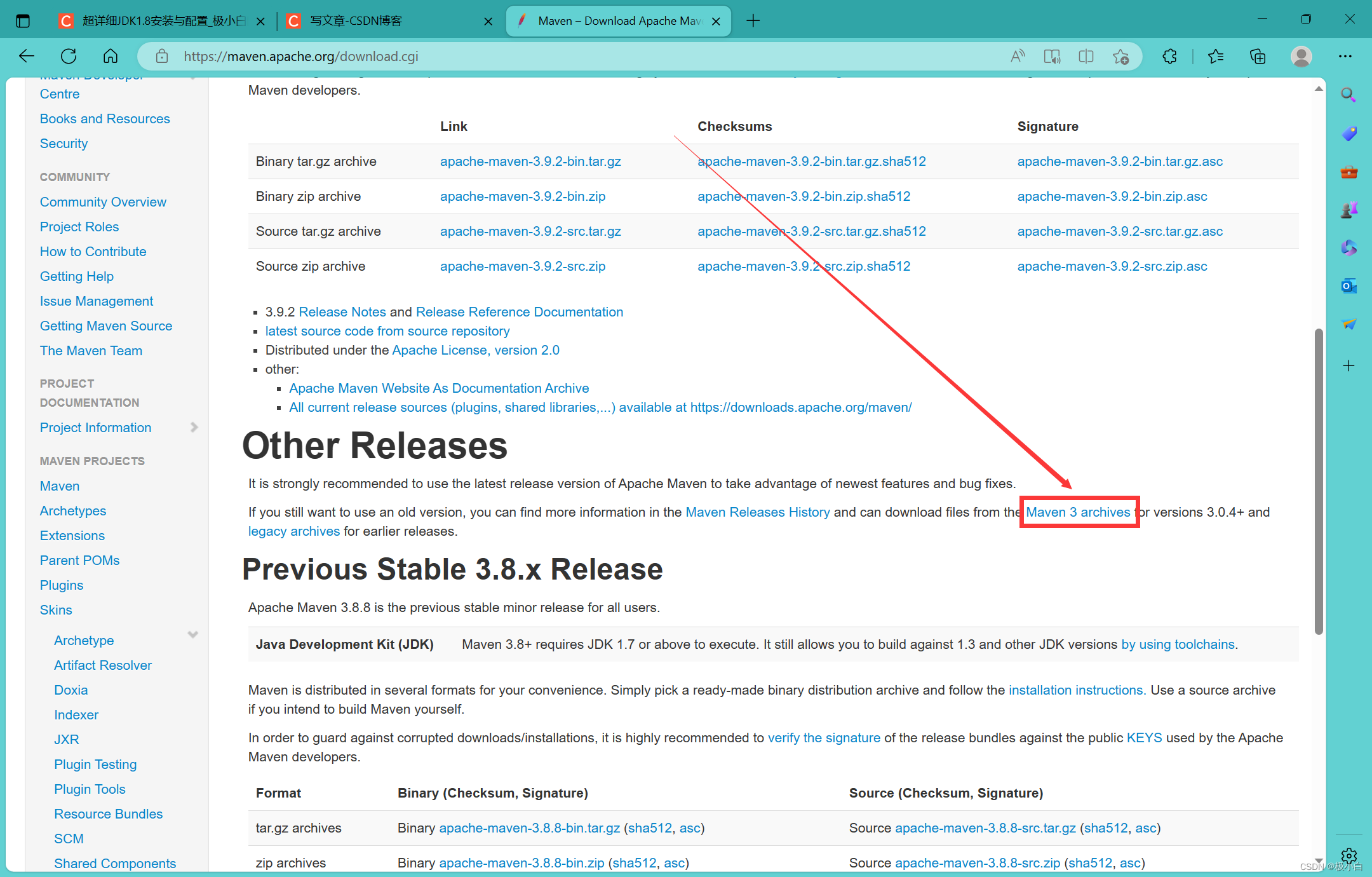Open browser settings and more menu
The height and width of the screenshot is (877, 1372).
1345,57
